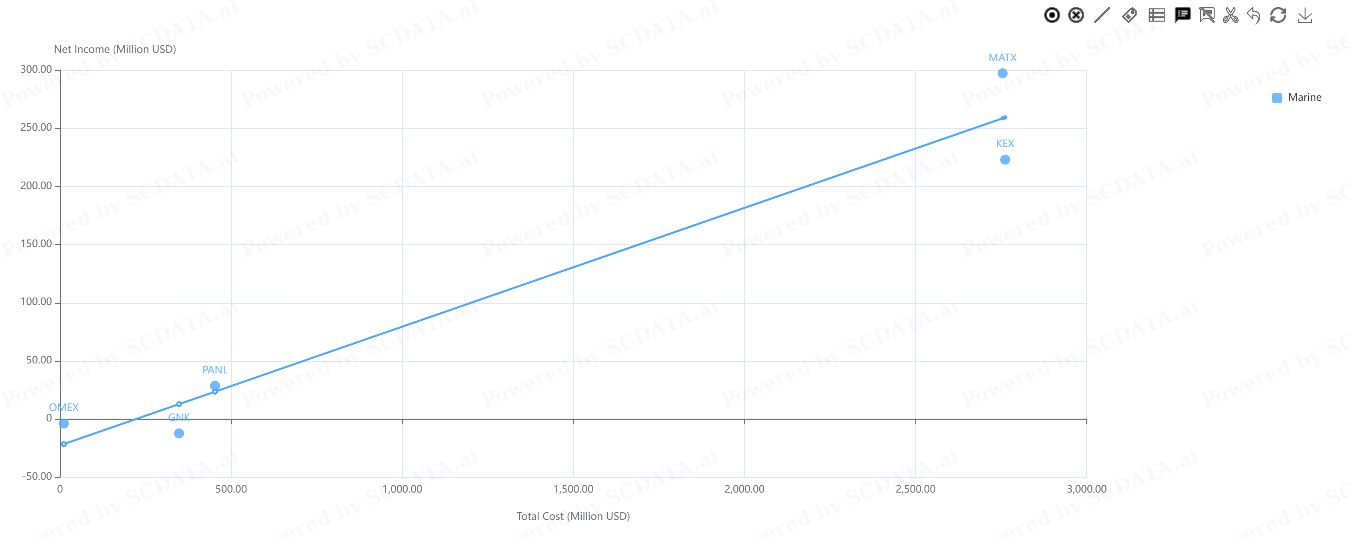This screenshot has height=537, width=1349.
Task: Click the Total Cost axis title
Action: coord(573,516)
